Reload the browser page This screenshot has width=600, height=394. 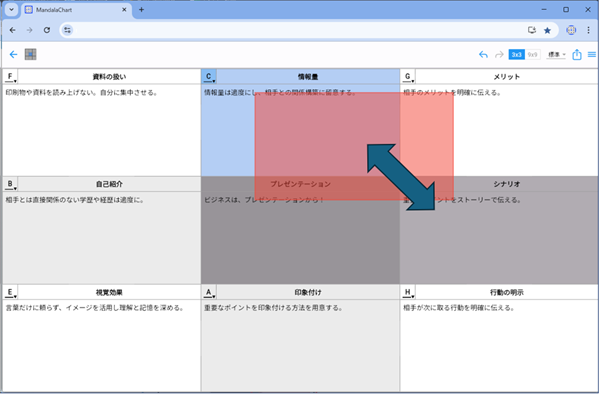click(47, 30)
